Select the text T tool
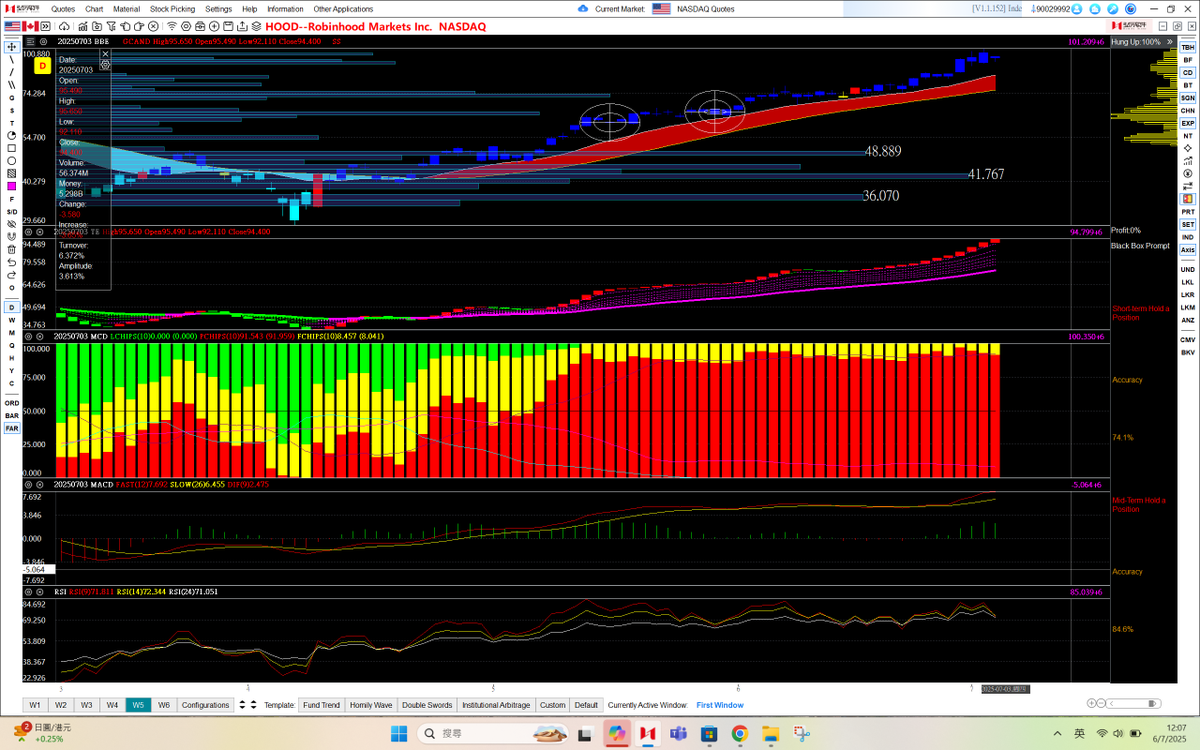 coord(12,123)
